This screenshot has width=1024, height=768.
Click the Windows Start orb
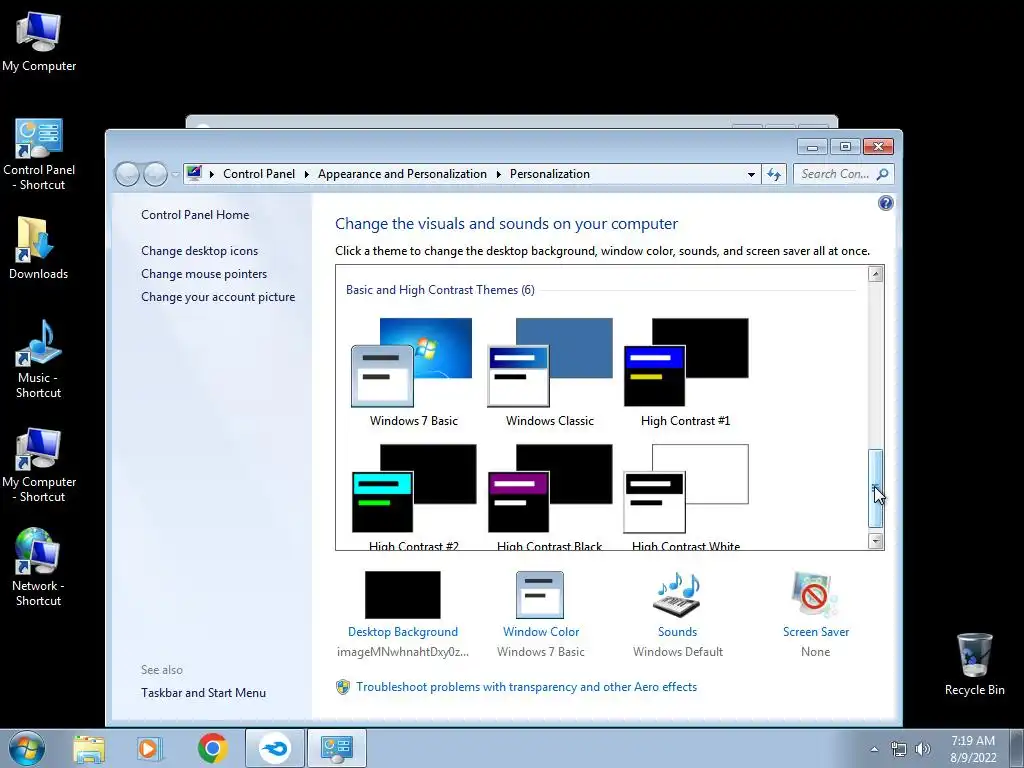click(x=26, y=748)
